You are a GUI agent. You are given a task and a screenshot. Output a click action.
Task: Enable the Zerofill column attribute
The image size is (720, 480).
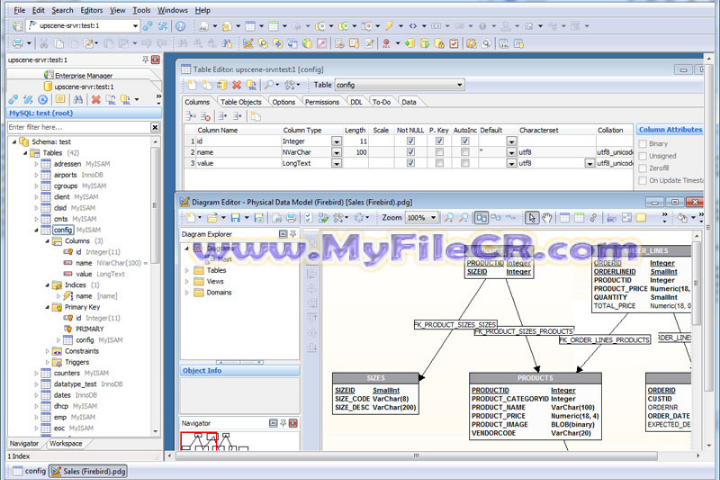[643, 169]
